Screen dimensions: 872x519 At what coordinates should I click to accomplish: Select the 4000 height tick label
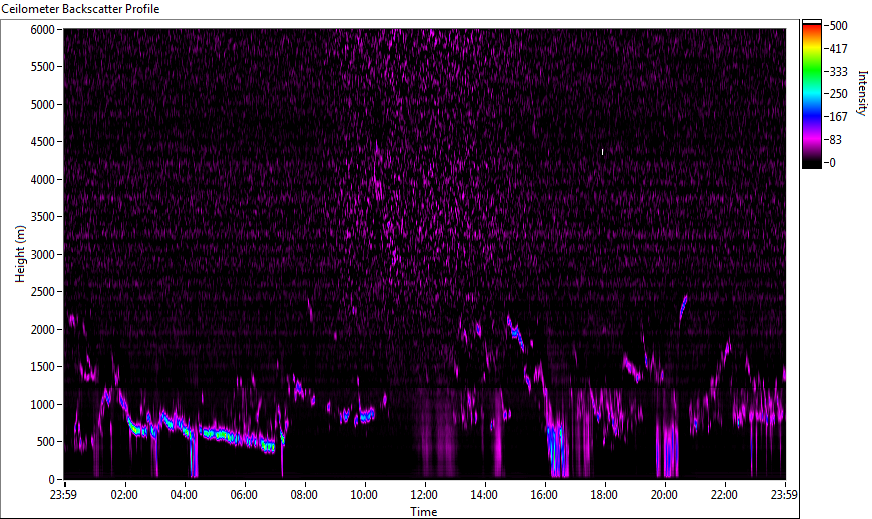(43, 180)
